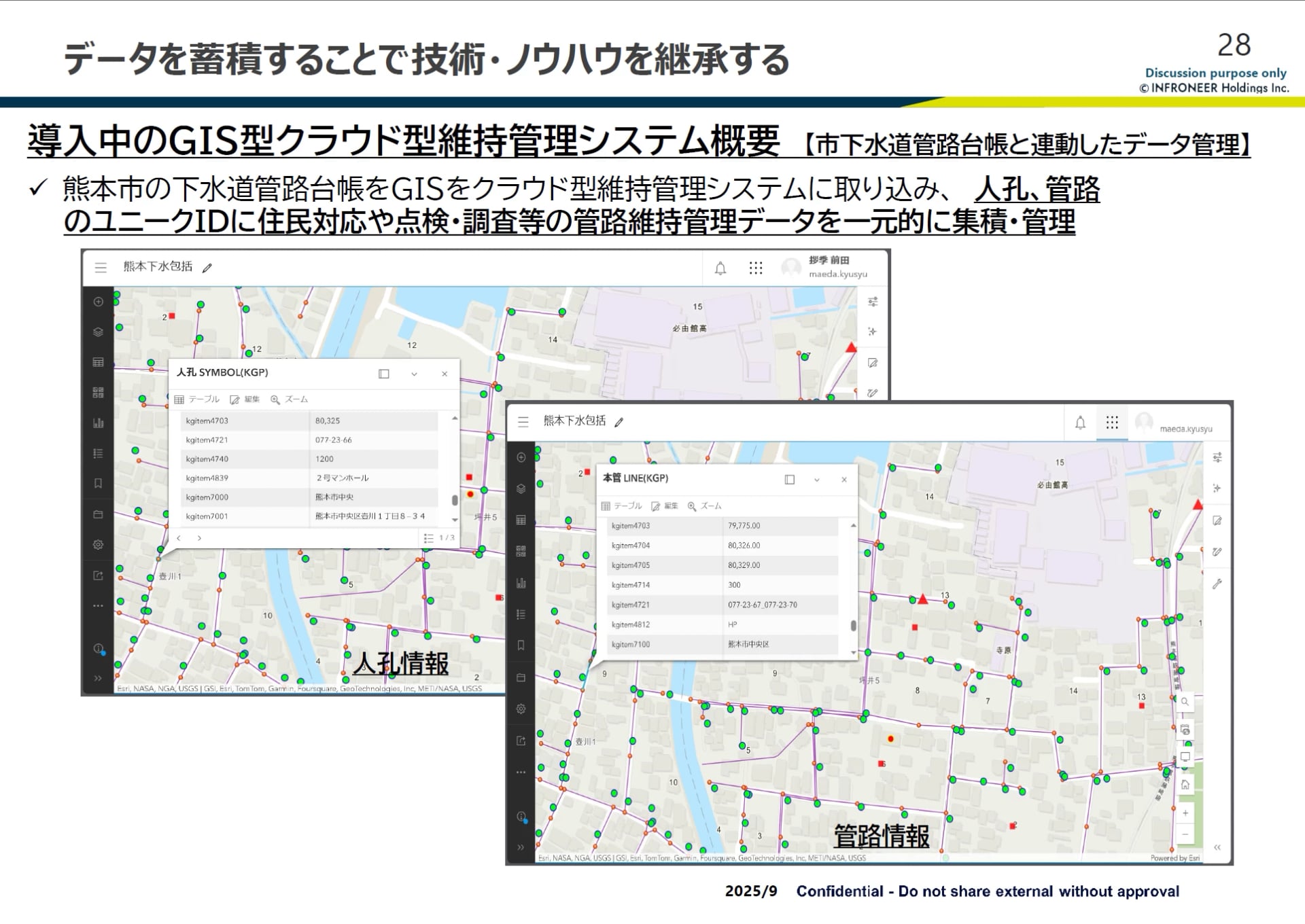This screenshot has width=1305, height=924.
Task: Click the Home extent icon on the map
Action: (1185, 785)
